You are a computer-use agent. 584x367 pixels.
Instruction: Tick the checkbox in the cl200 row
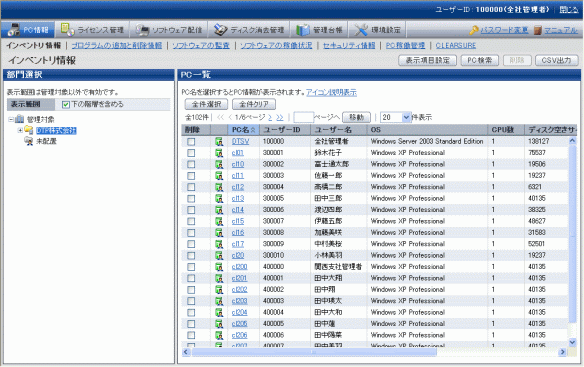[191, 267]
